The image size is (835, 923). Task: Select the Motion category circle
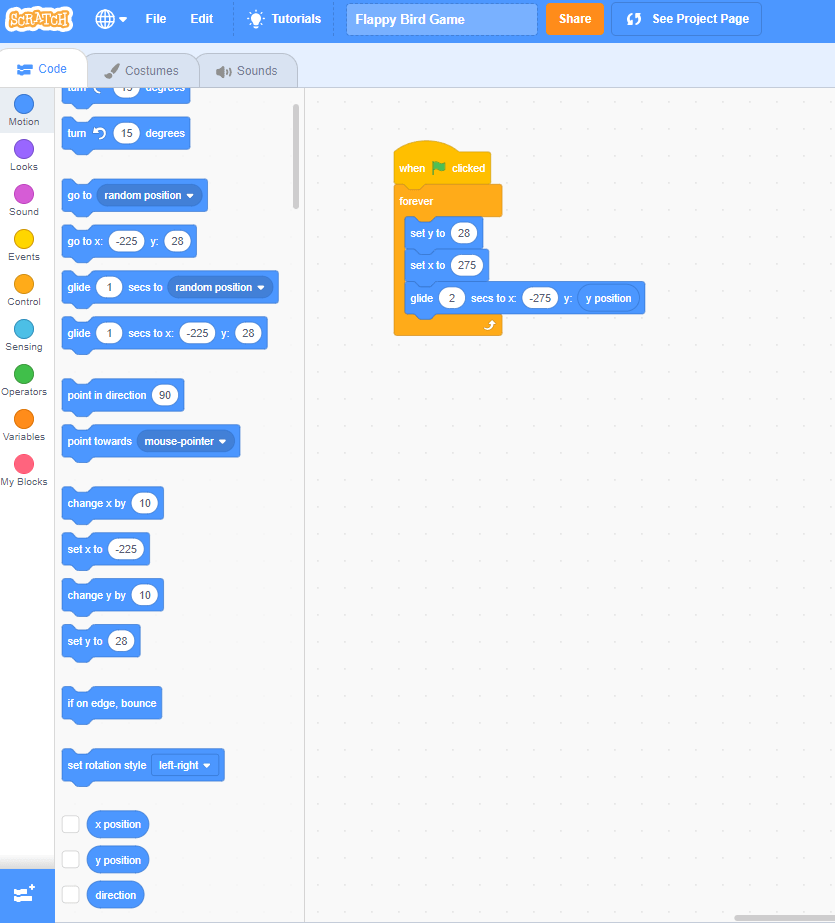[24, 104]
